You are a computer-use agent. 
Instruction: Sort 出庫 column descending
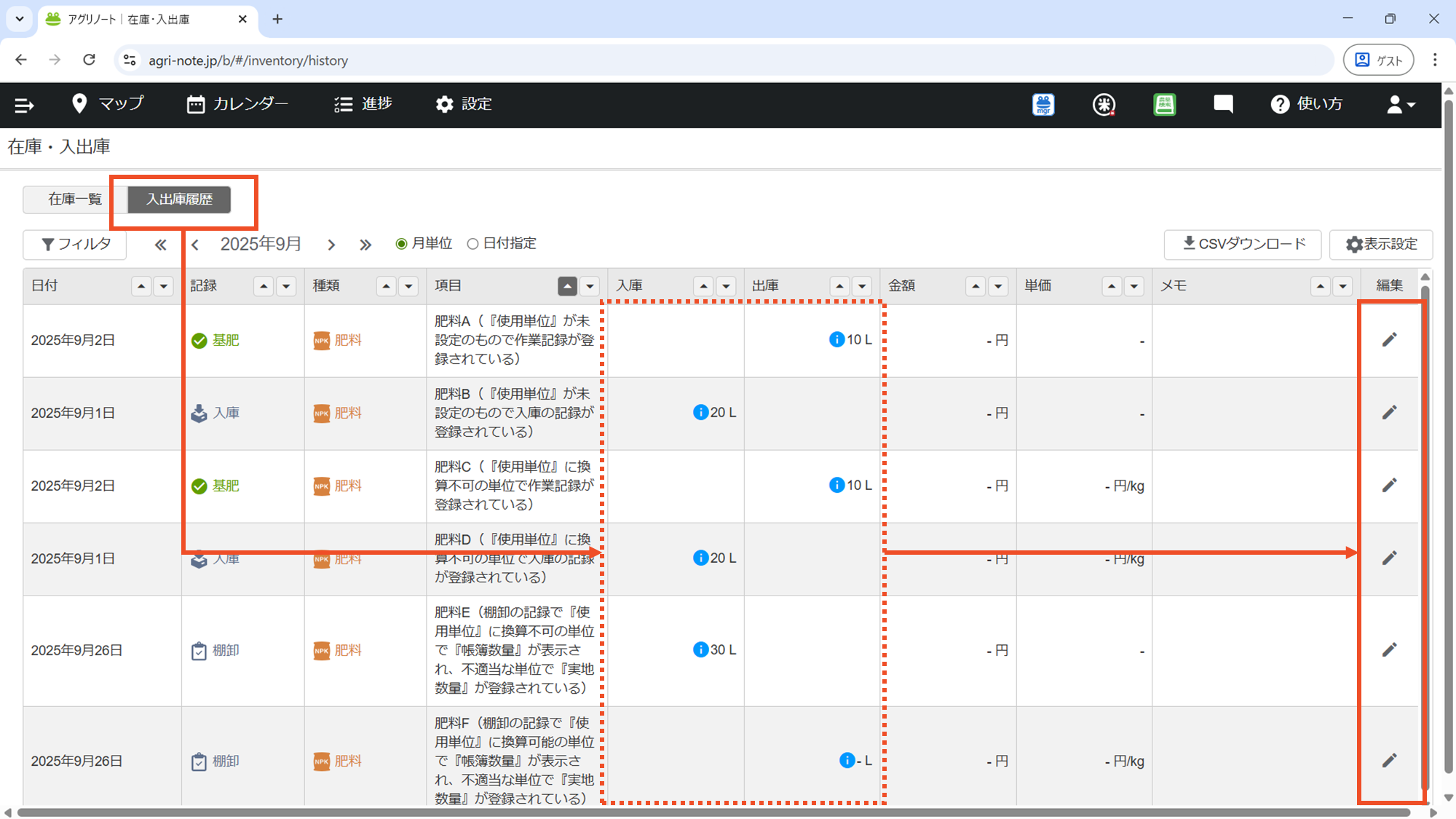tap(862, 287)
